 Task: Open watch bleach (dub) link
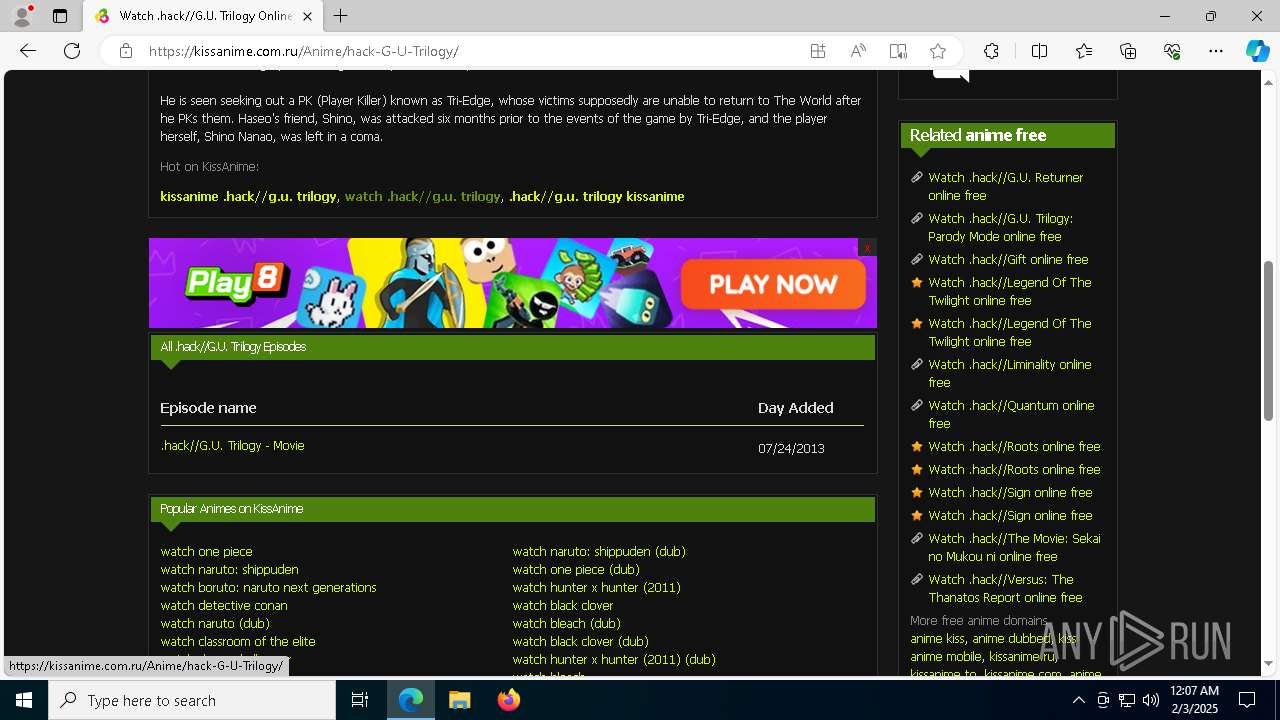click(x=567, y=623)
